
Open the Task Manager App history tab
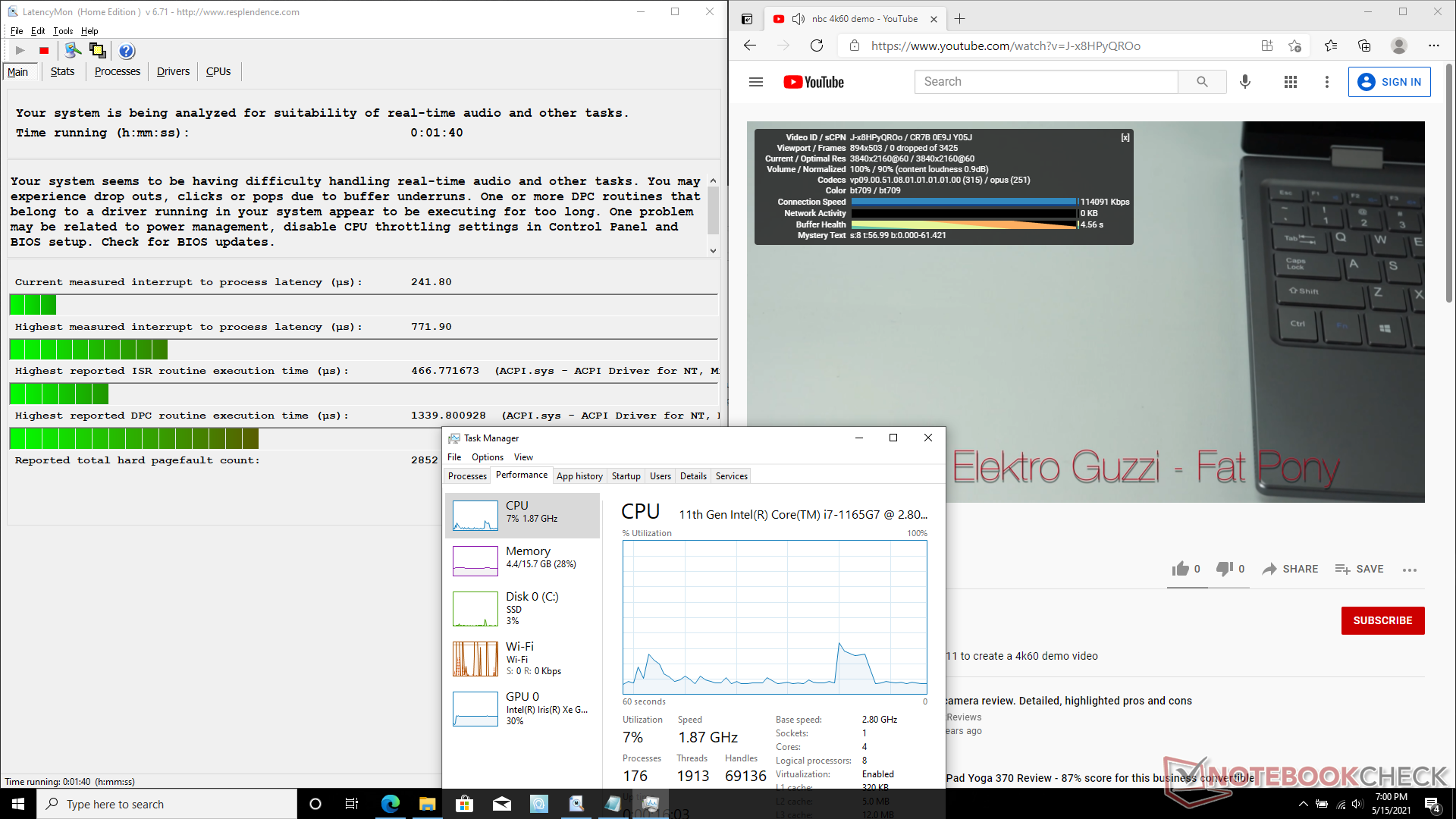pyautogui.click(x=579, y=476)
